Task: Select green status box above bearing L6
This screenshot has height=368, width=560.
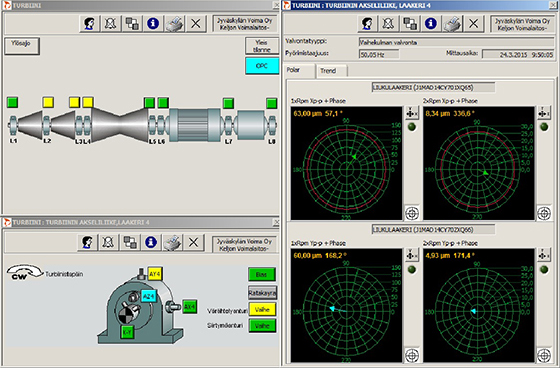Action: 163,103
